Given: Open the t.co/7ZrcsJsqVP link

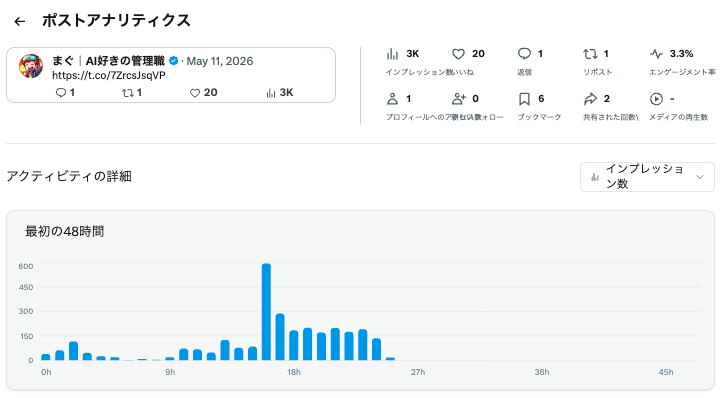Looking at the screenshot, I should pyautogui.click(x=109, y=75).
